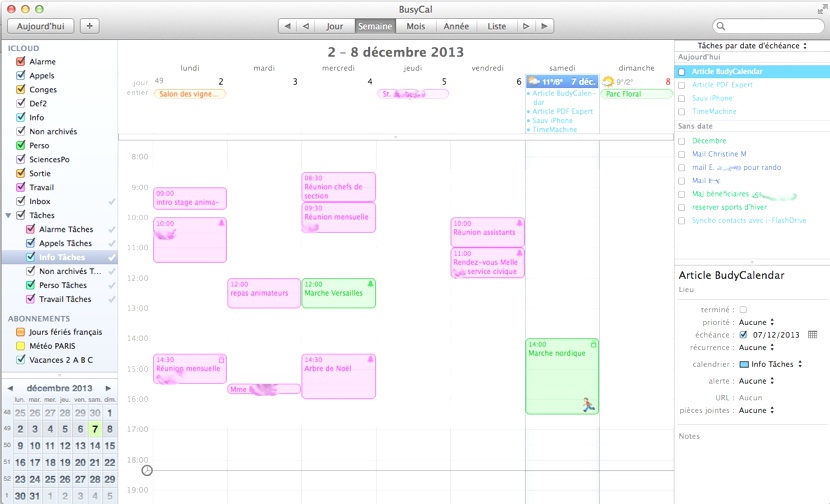Tick the terminé checkbox for the task
This screenshot has height=504, width=830.
(x=742, y=310)
